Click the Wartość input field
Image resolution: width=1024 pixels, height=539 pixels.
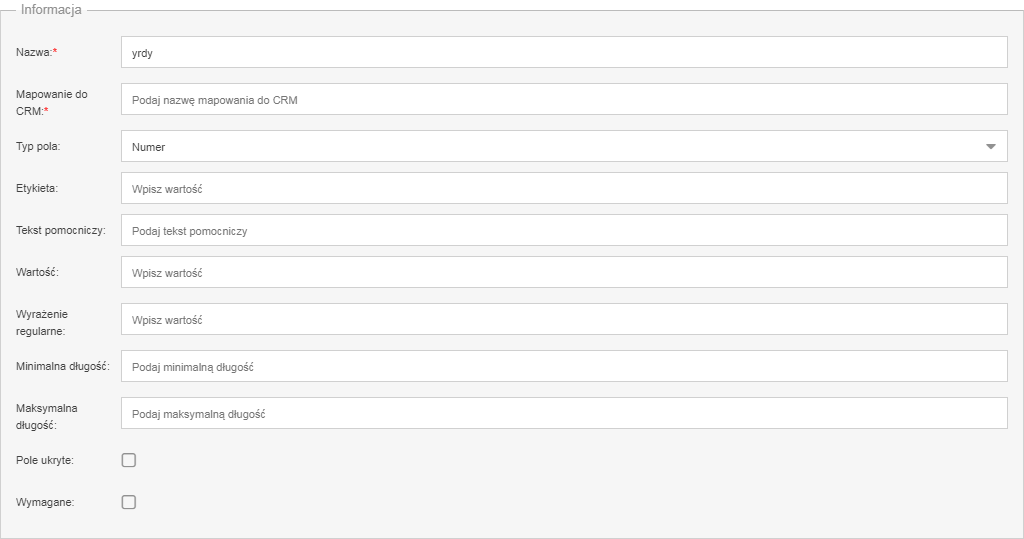coord(564,272)
